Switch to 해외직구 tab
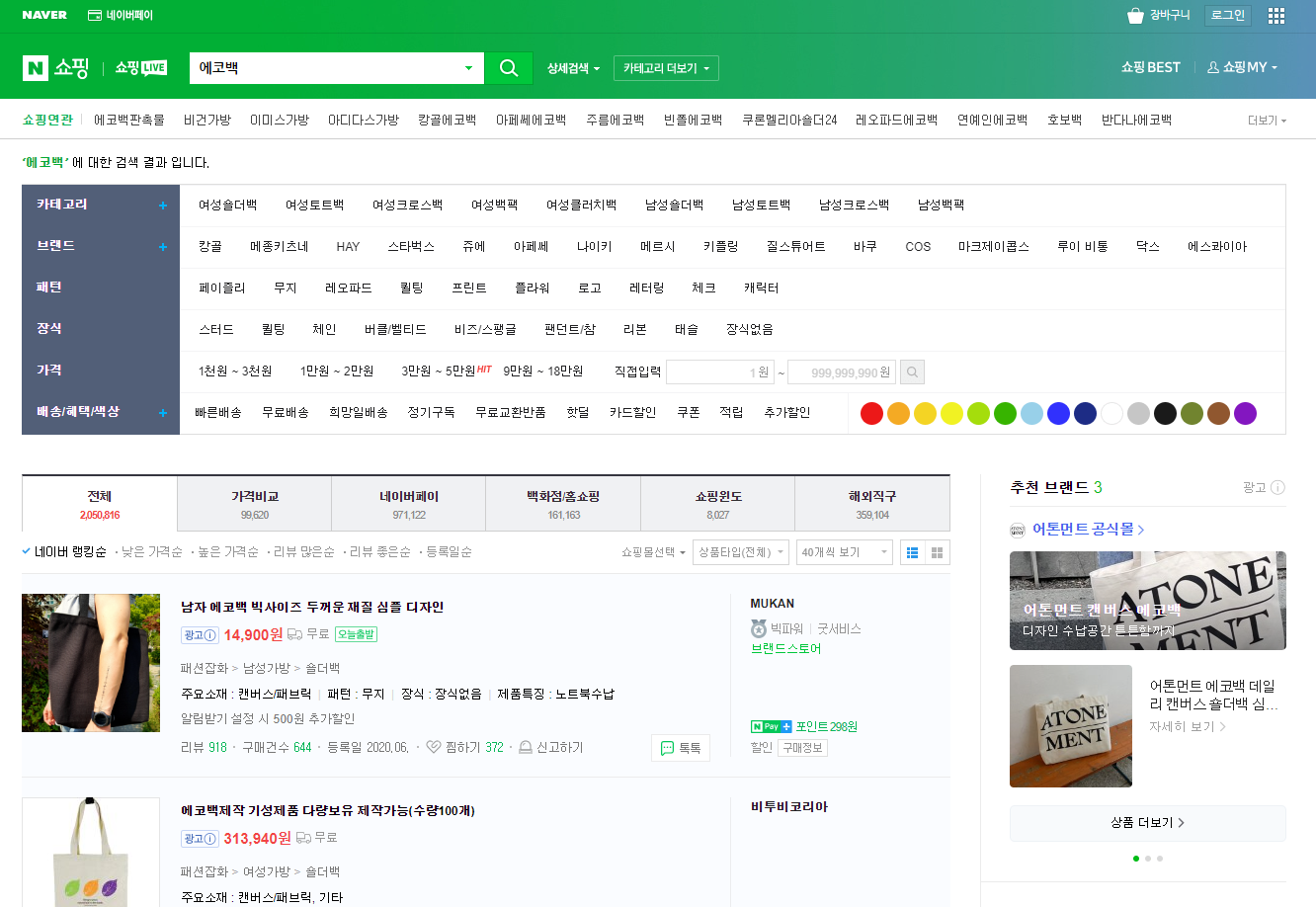This screenshot has height=907, width=1316. [x=872, y=504]
